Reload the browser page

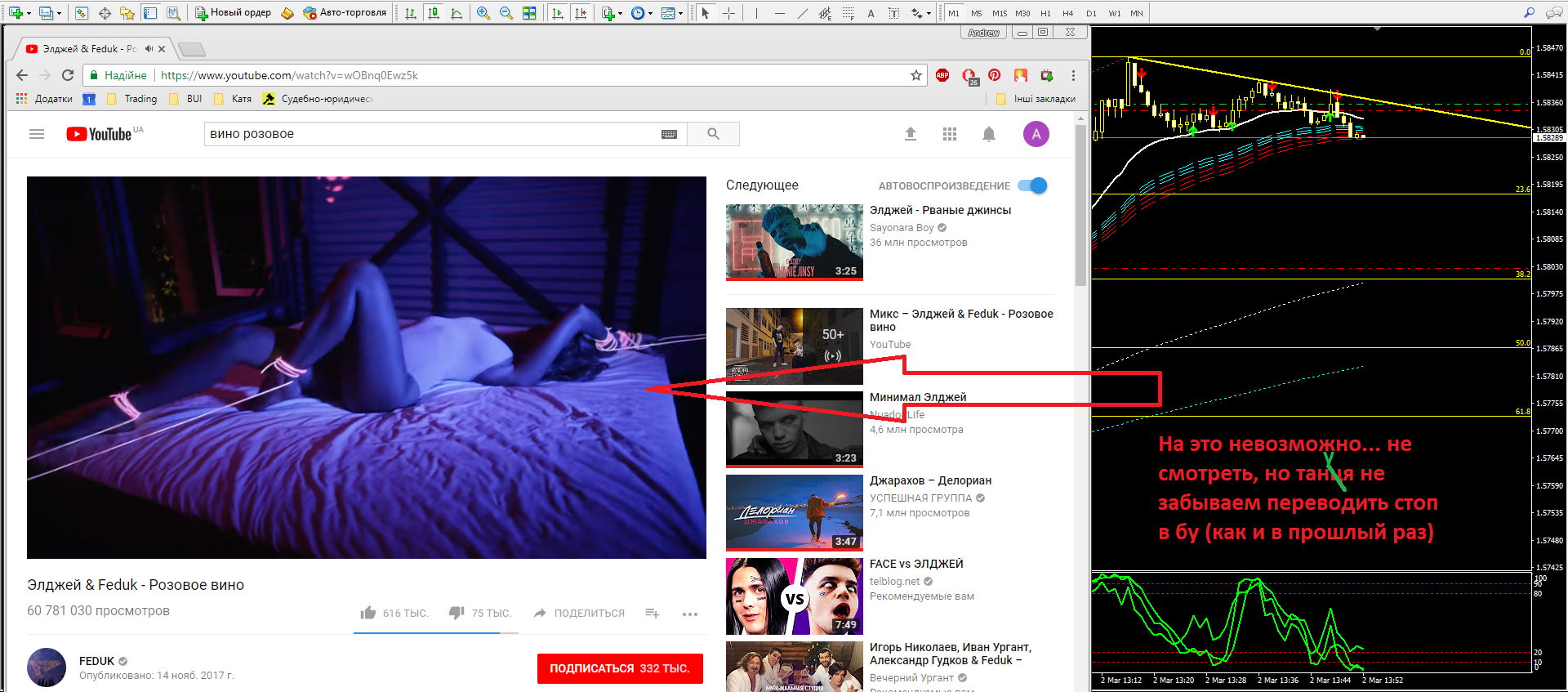[68, 75]
